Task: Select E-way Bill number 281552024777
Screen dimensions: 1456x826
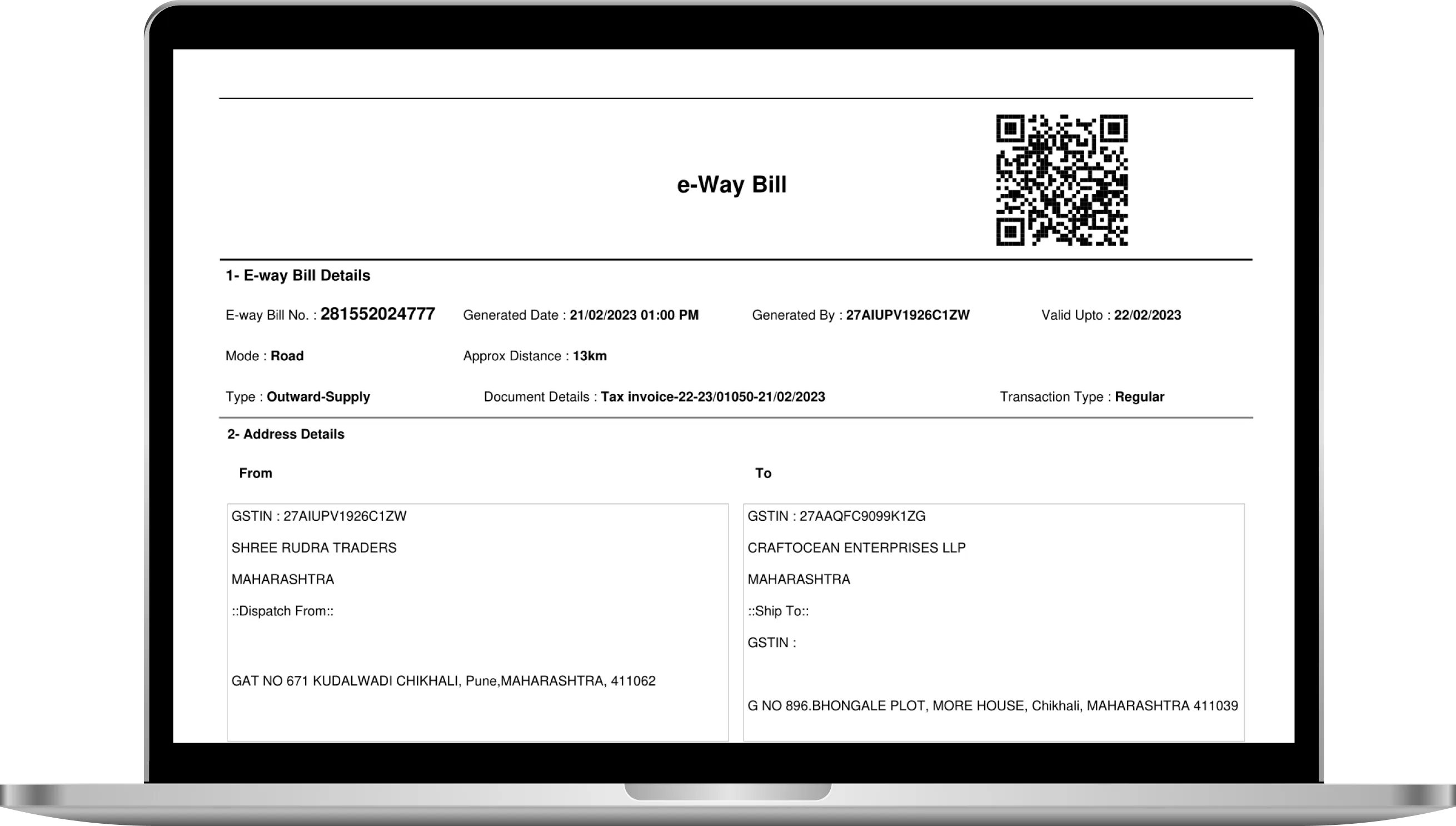Action: pos(378,314)
